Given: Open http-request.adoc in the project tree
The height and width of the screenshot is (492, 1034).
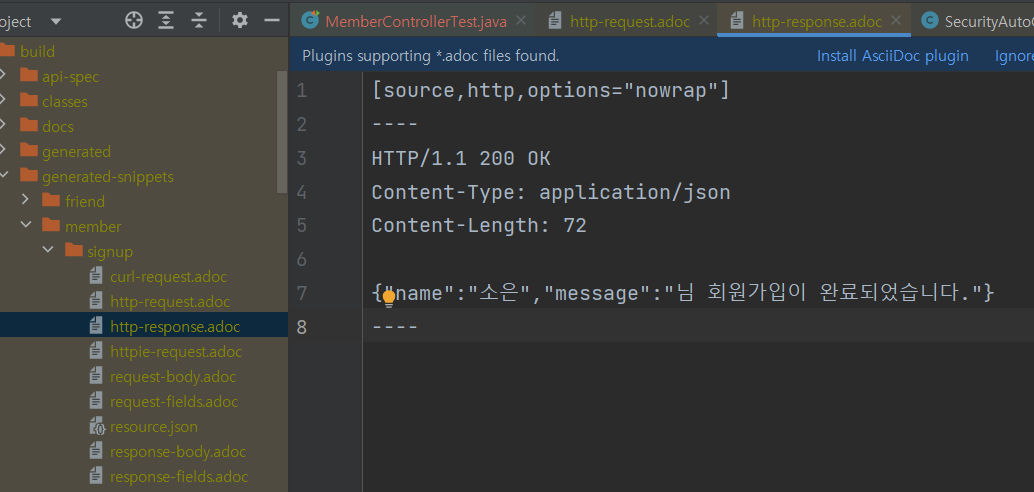Looking at the screenshot, I should (170, 301).
